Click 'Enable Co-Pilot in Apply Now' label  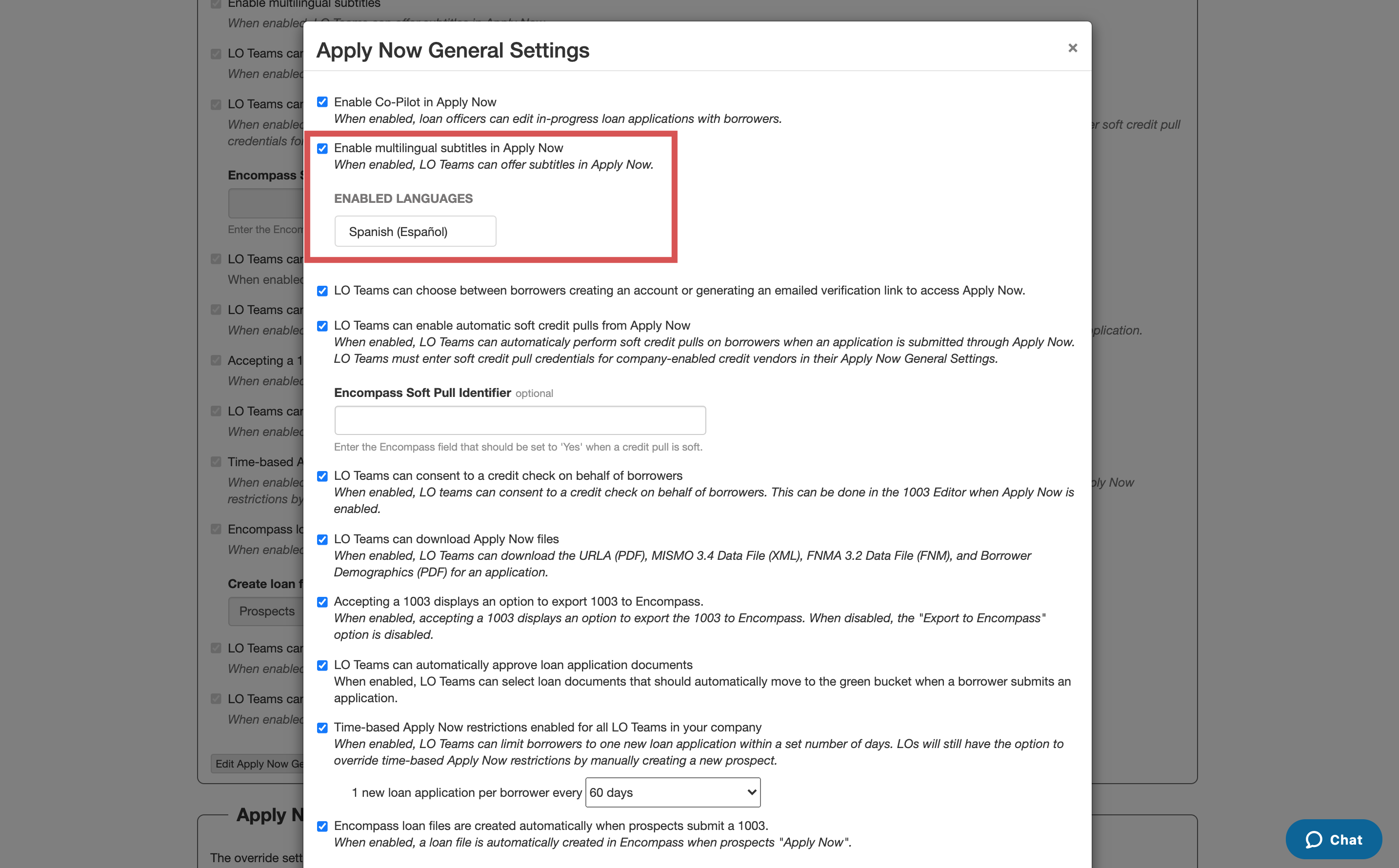tap(415, 102)
